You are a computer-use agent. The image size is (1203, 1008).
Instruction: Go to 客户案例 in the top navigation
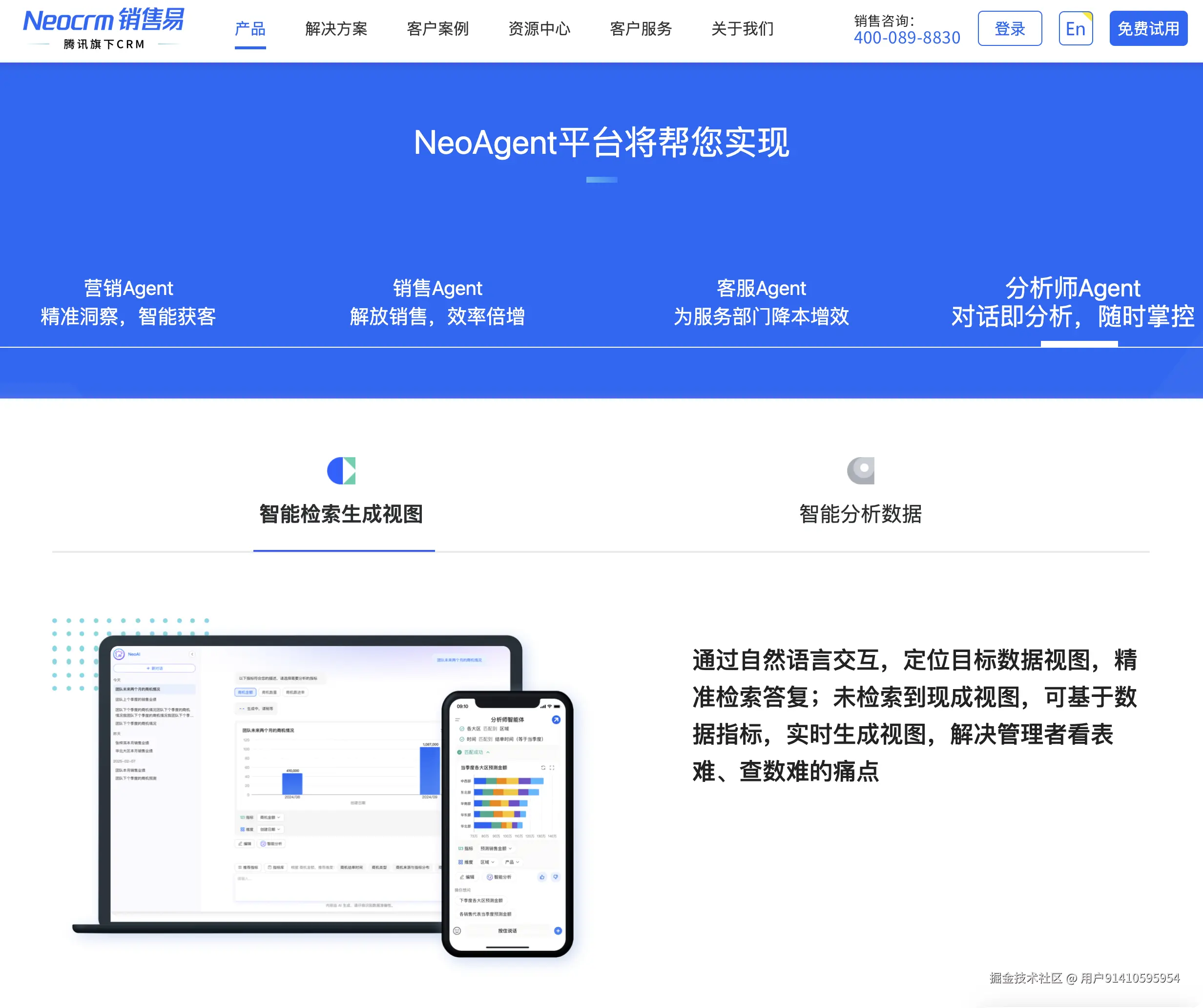tap(437, 29)
